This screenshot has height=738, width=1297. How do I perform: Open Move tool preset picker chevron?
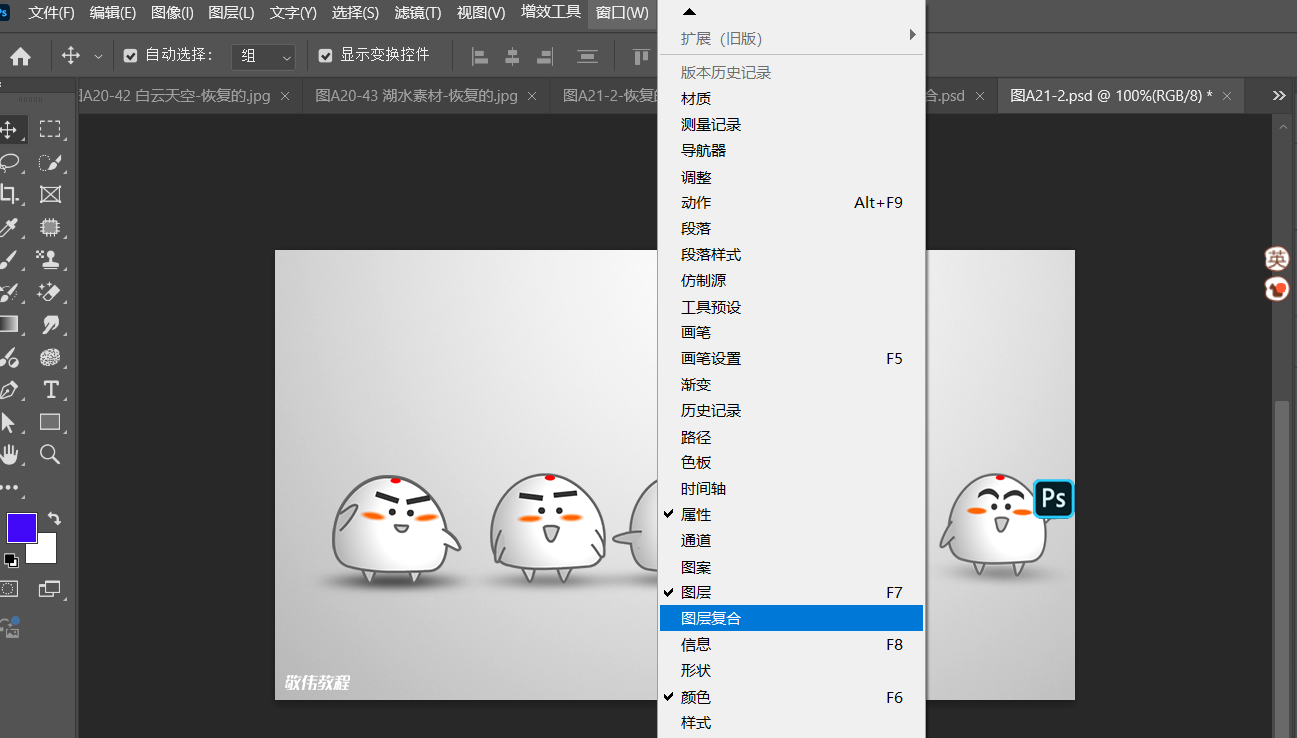pyautogui.click(x=98, y=57)
